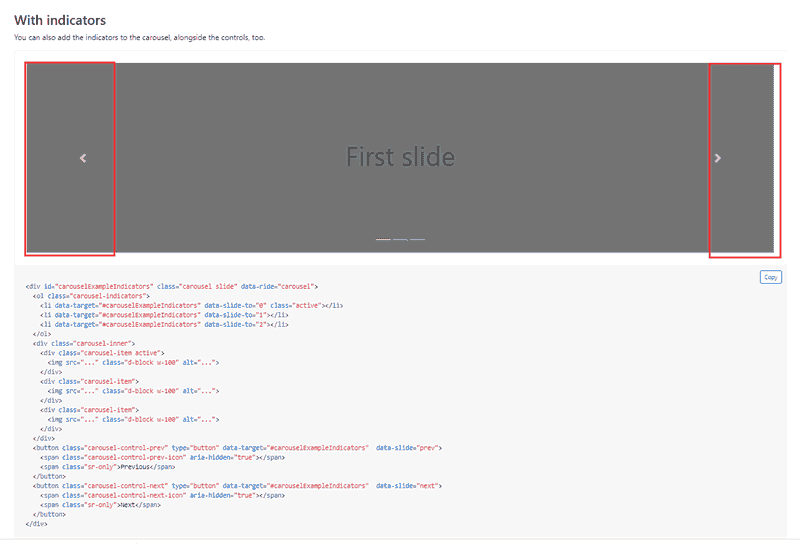Click the carousel-control-prev button code line

point(237,448)
